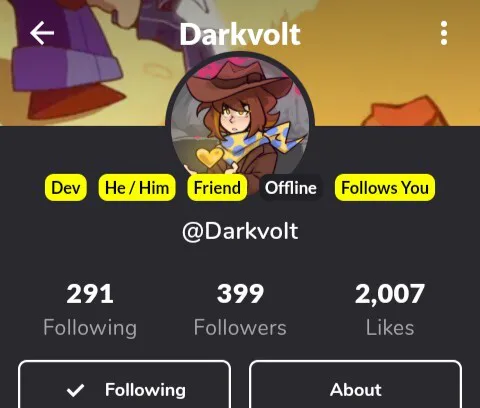480x408 pixels.
Task: Tap the Darkvolt header title
Action: pyautogui.click(x=240, y=34)
